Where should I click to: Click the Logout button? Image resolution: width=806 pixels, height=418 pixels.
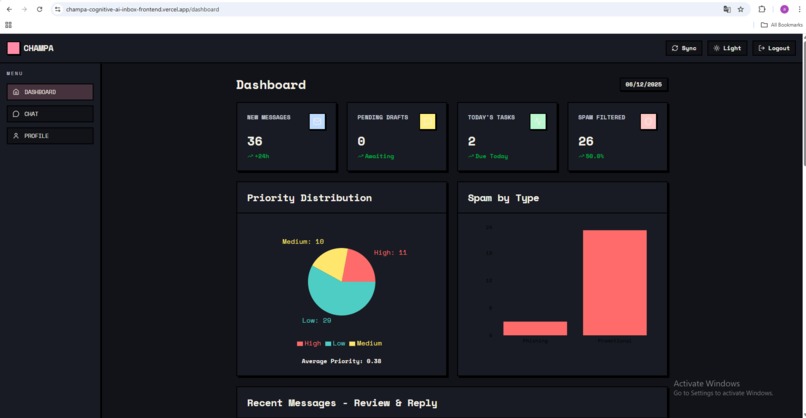[774, 48]
